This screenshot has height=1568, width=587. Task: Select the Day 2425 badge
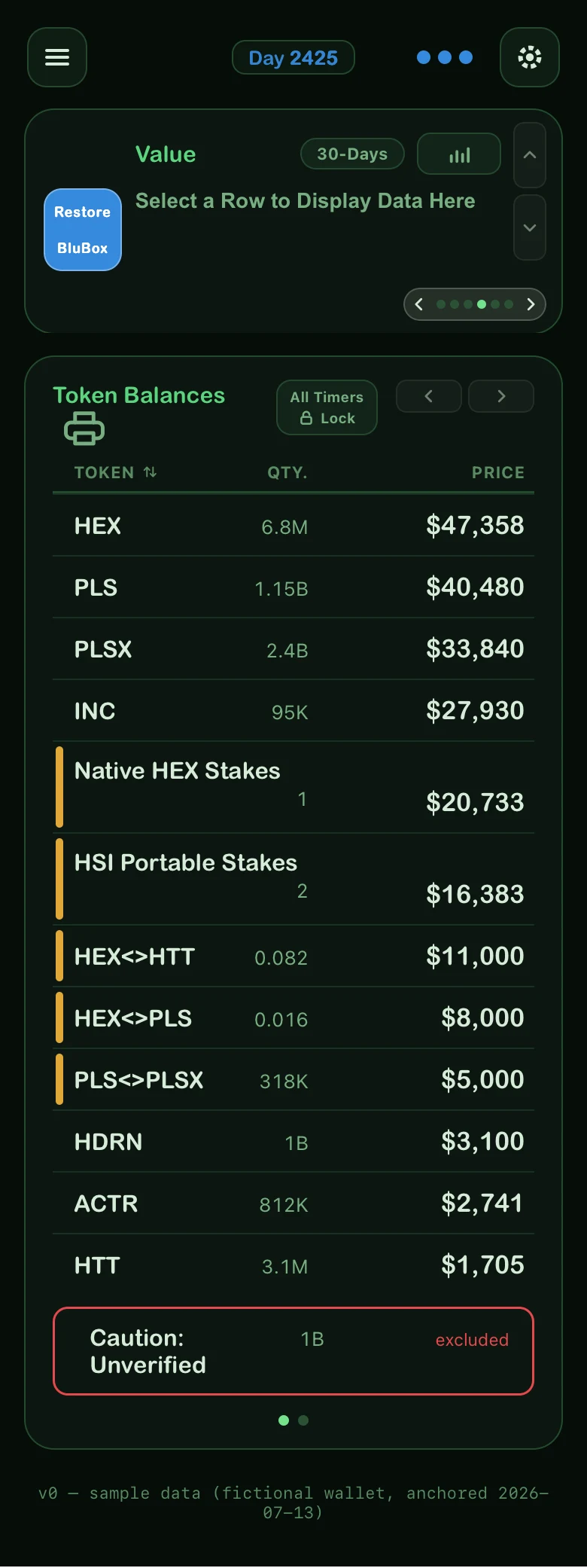293,57
